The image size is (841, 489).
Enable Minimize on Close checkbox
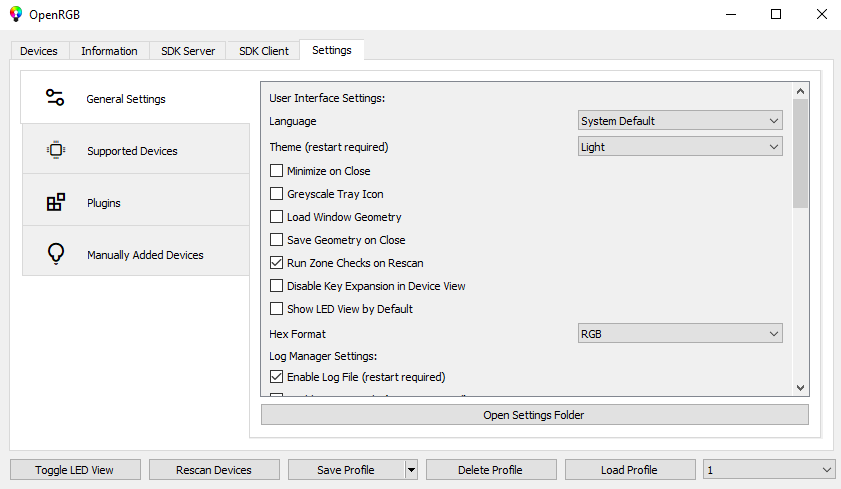(x=276, y=171)
